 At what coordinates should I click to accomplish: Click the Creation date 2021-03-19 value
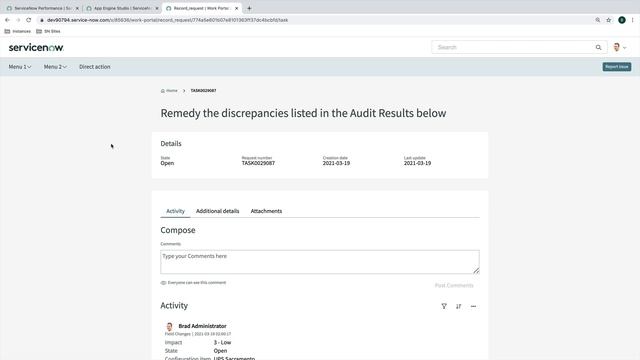(x=336, y=163)
